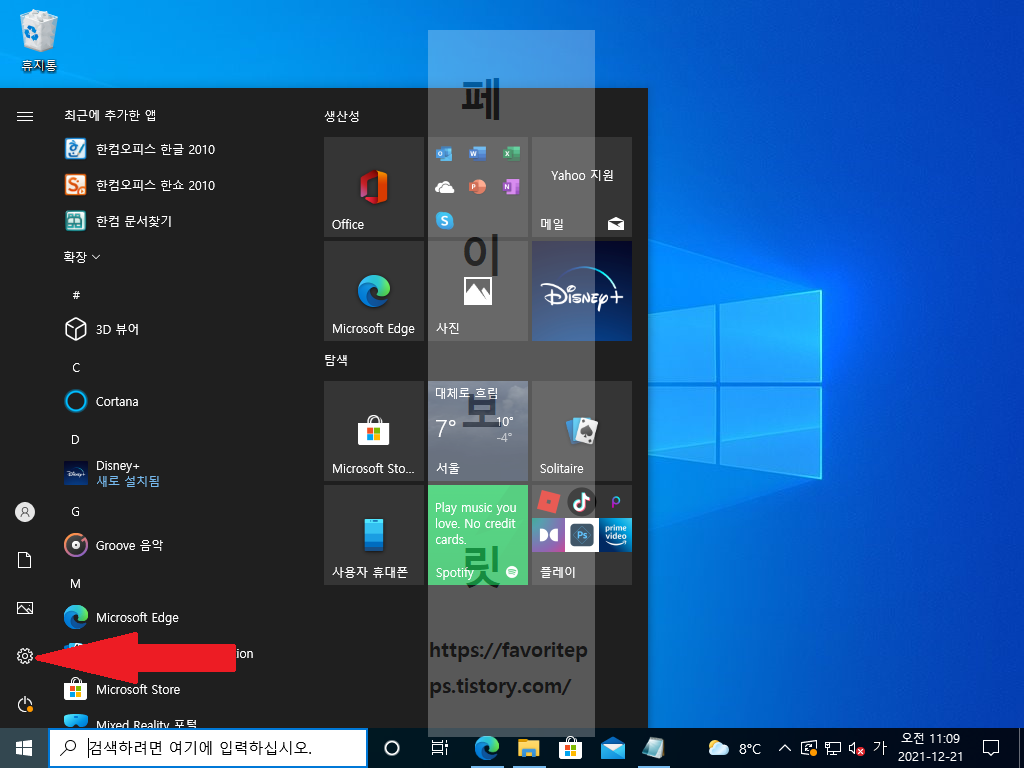The width and height of the screenshot is (1024, 768).
Task: Open File Explorer from the taskbar
Action: click(x=528, y=748)
